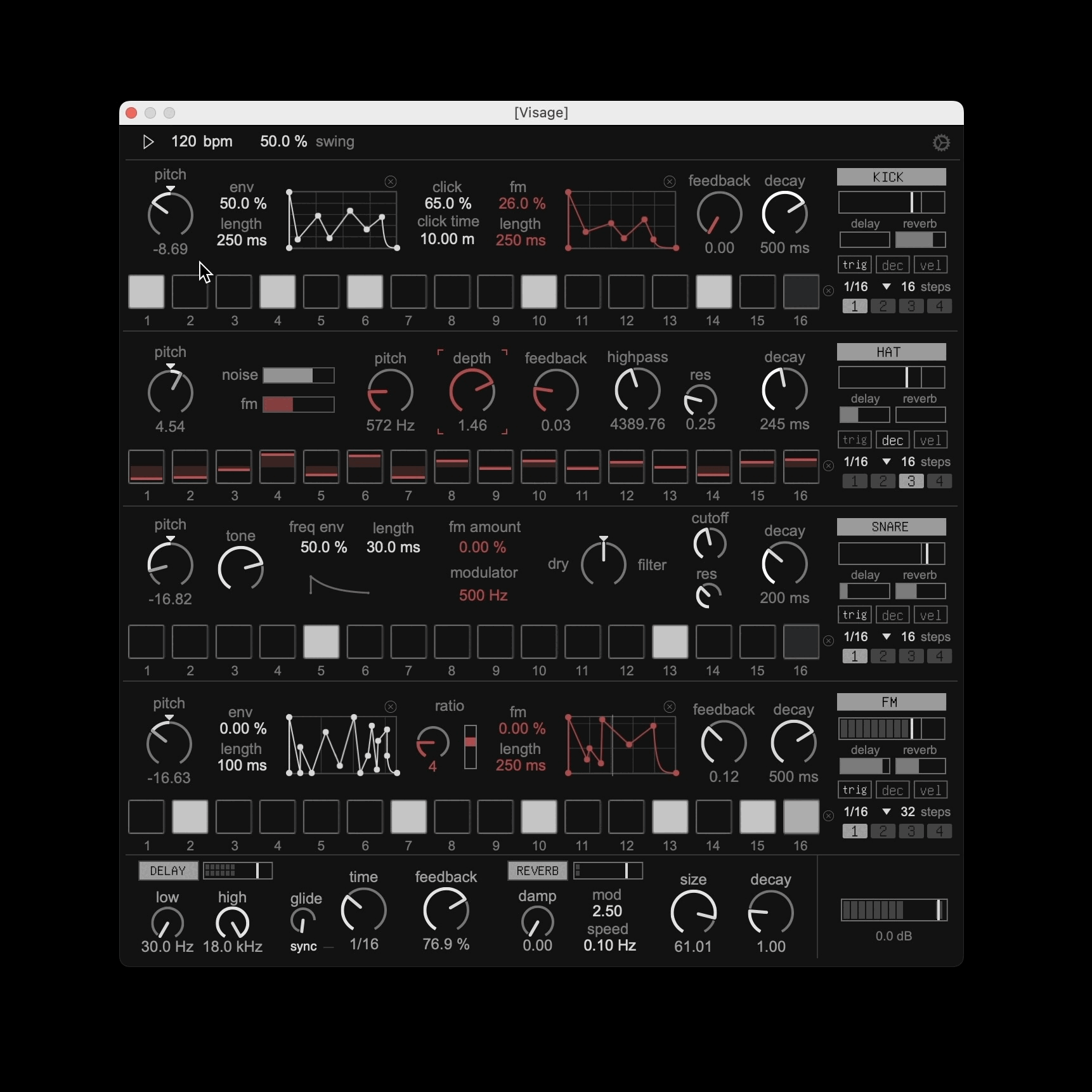Adjust the KICK reverb send slider
Image resolution: width=1092 pixels, height=1092 pixels.
coord(920,240)
